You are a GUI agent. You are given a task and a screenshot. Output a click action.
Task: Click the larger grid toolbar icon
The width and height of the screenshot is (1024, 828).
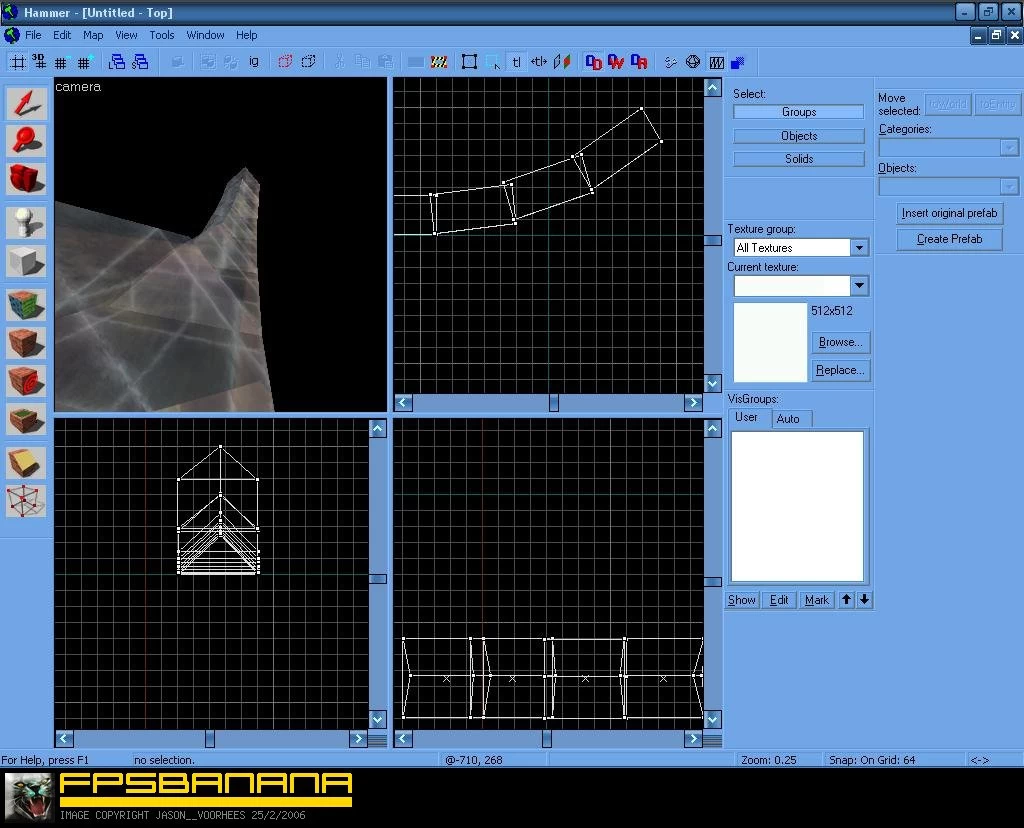85,62
